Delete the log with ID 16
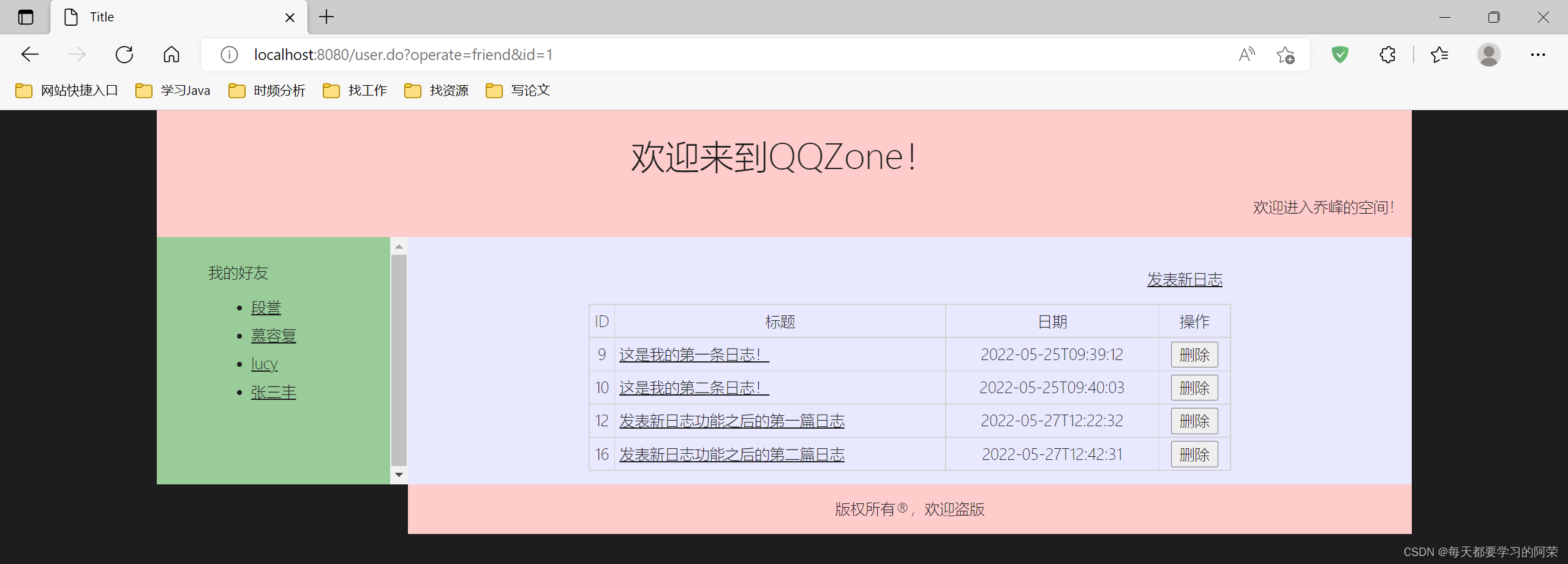The image size is (1568, 564). pos(1194,454)
